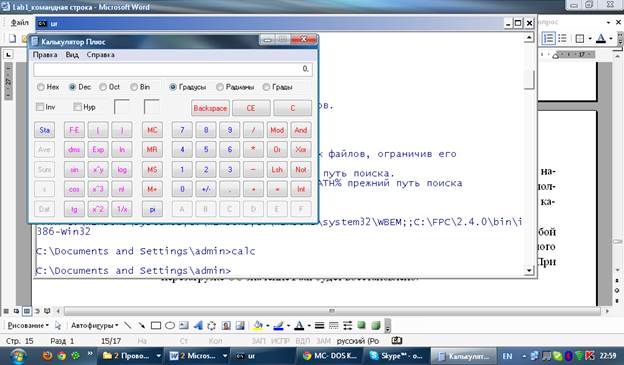The height and width of the screenshot is (365, 624).
Task: Toggle bulleted list in Word toolbar
Action: 562,38
